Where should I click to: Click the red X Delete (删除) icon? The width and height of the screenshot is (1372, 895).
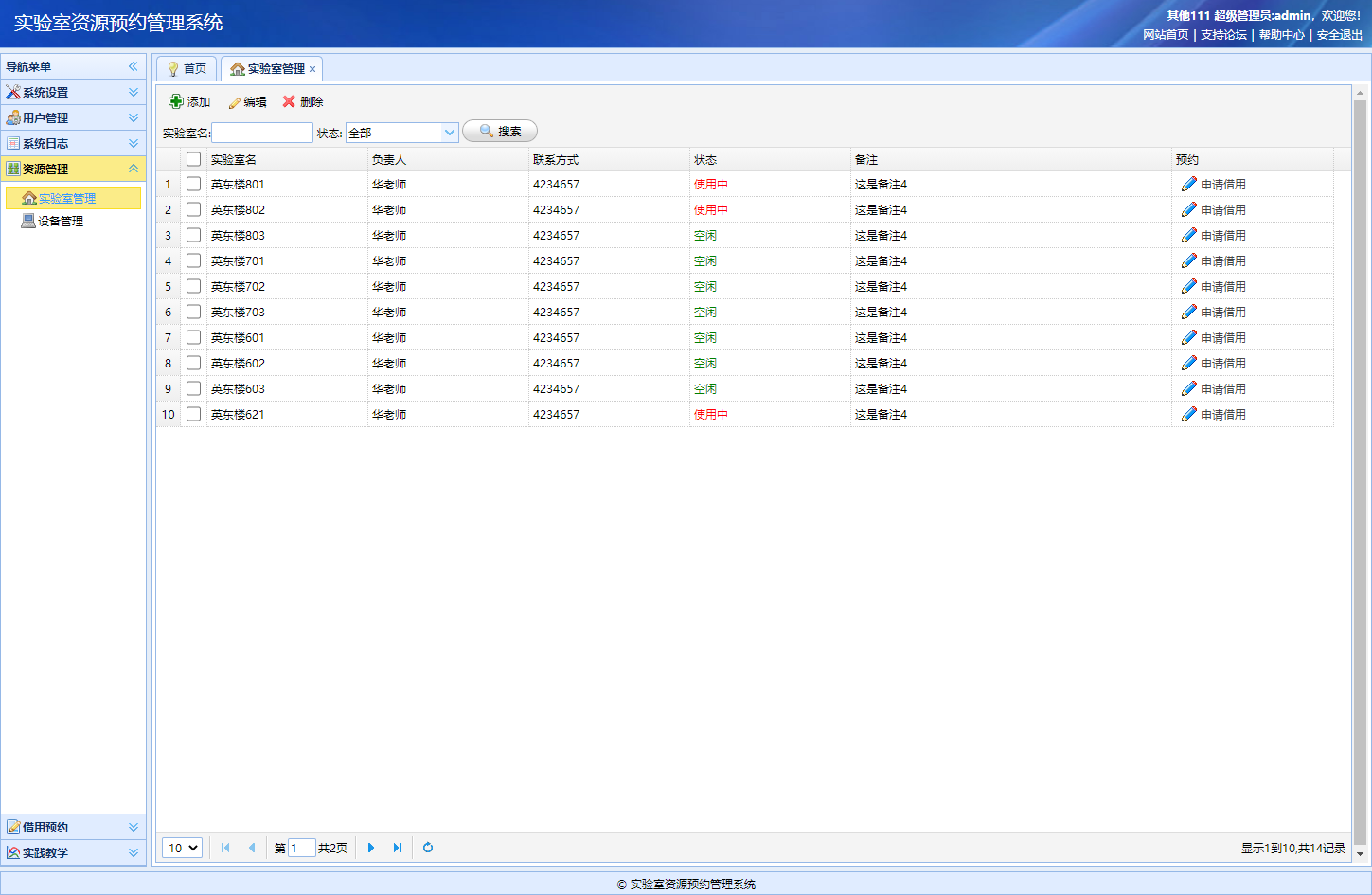(x=289, y=101)
